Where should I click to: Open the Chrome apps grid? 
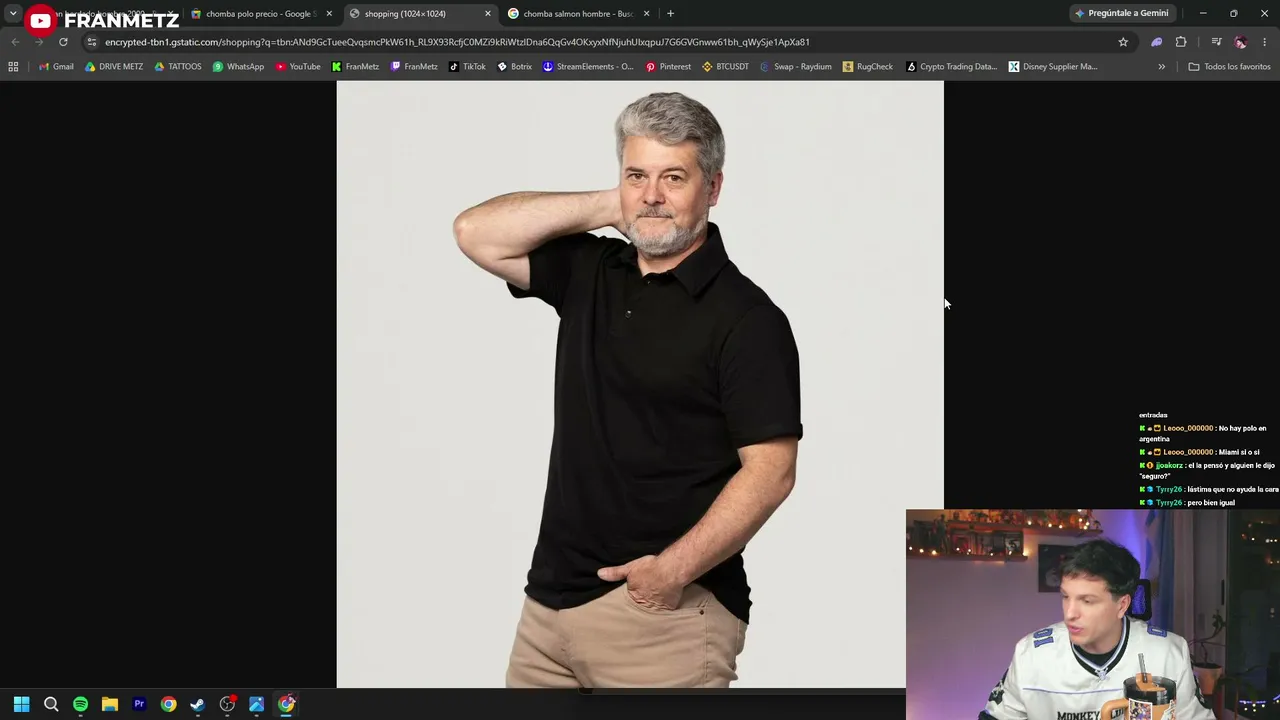click(13, 67)
